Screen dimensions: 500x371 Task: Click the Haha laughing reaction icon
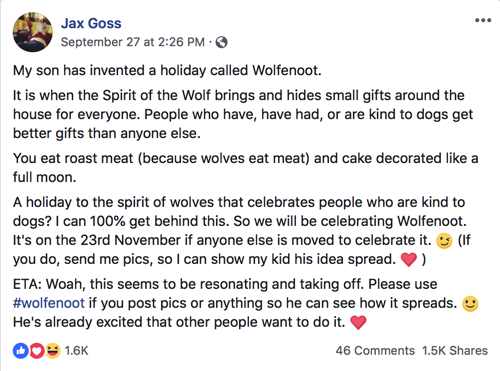click(53, 351)
